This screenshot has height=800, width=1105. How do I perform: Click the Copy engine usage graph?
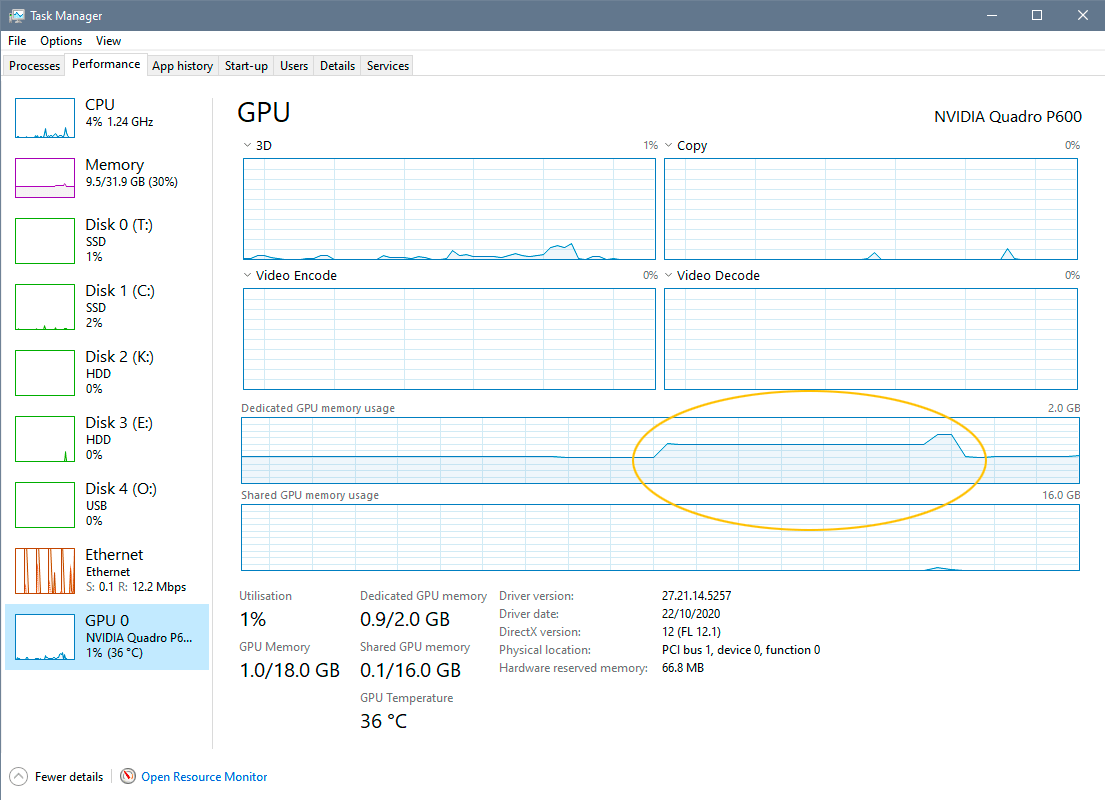870,209
